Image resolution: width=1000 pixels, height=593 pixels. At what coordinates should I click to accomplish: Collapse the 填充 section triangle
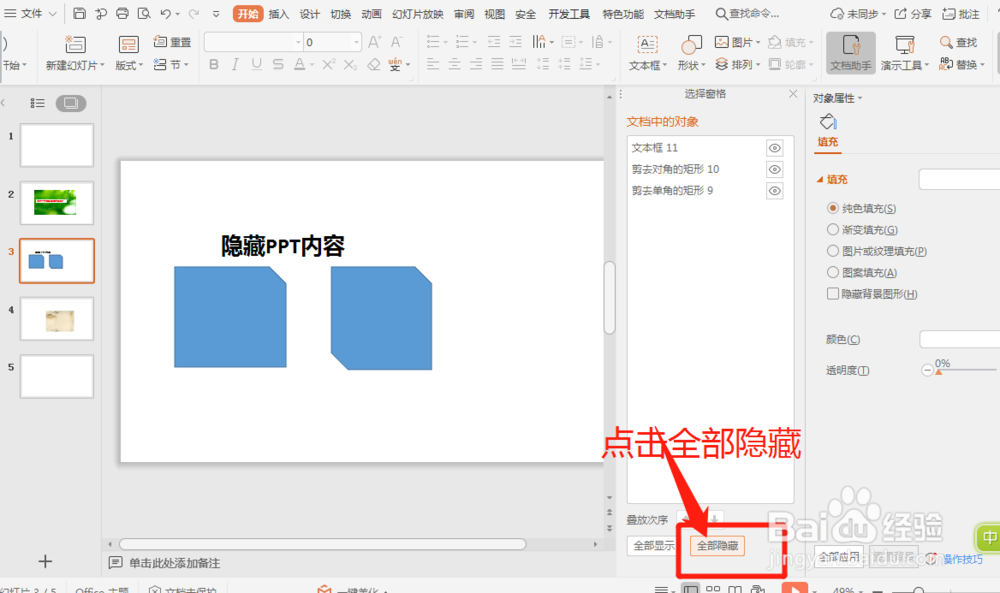tap(820, 180)
